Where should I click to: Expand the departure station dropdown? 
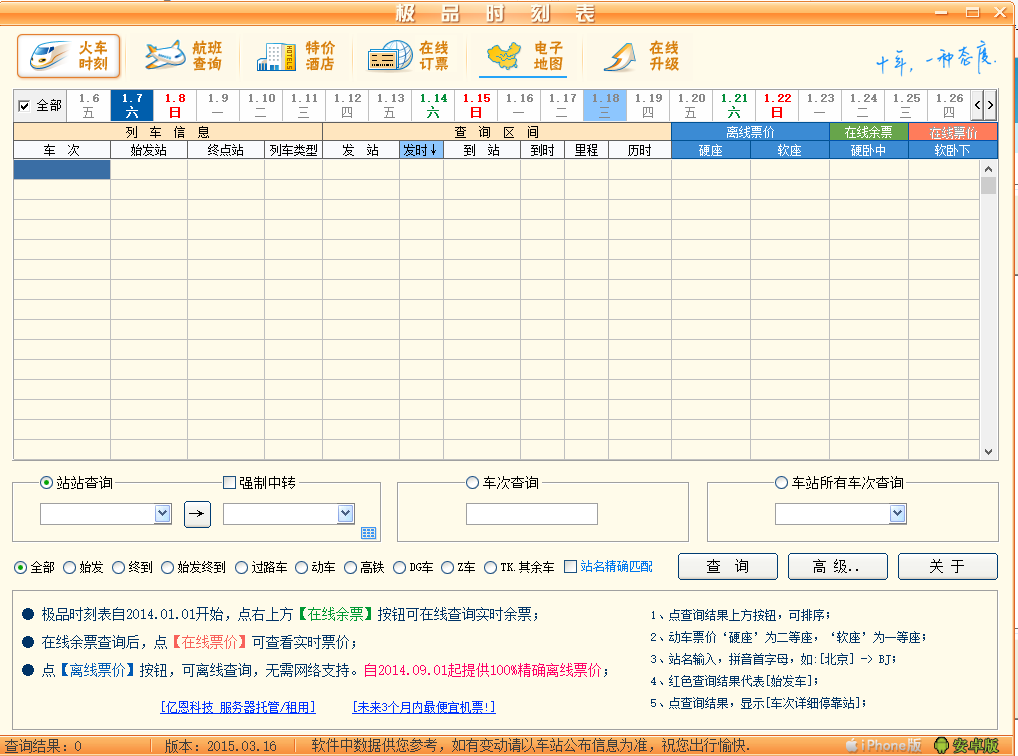coord(163,514)
